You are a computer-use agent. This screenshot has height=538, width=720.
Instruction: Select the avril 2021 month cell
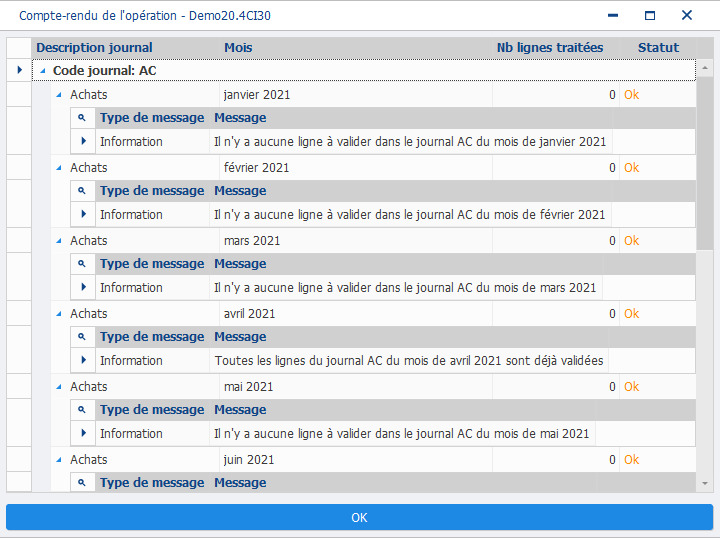click(x=356, y=314)
